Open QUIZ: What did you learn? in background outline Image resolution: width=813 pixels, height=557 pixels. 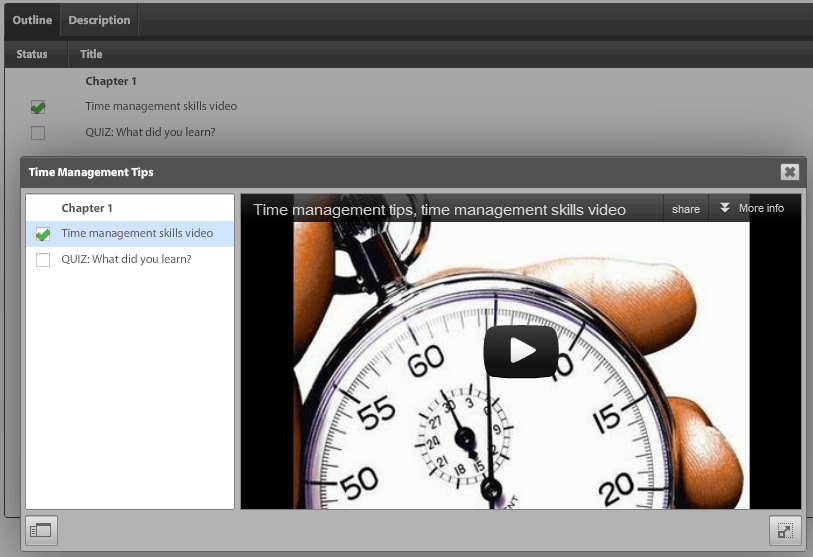click(x=150, y=132)
